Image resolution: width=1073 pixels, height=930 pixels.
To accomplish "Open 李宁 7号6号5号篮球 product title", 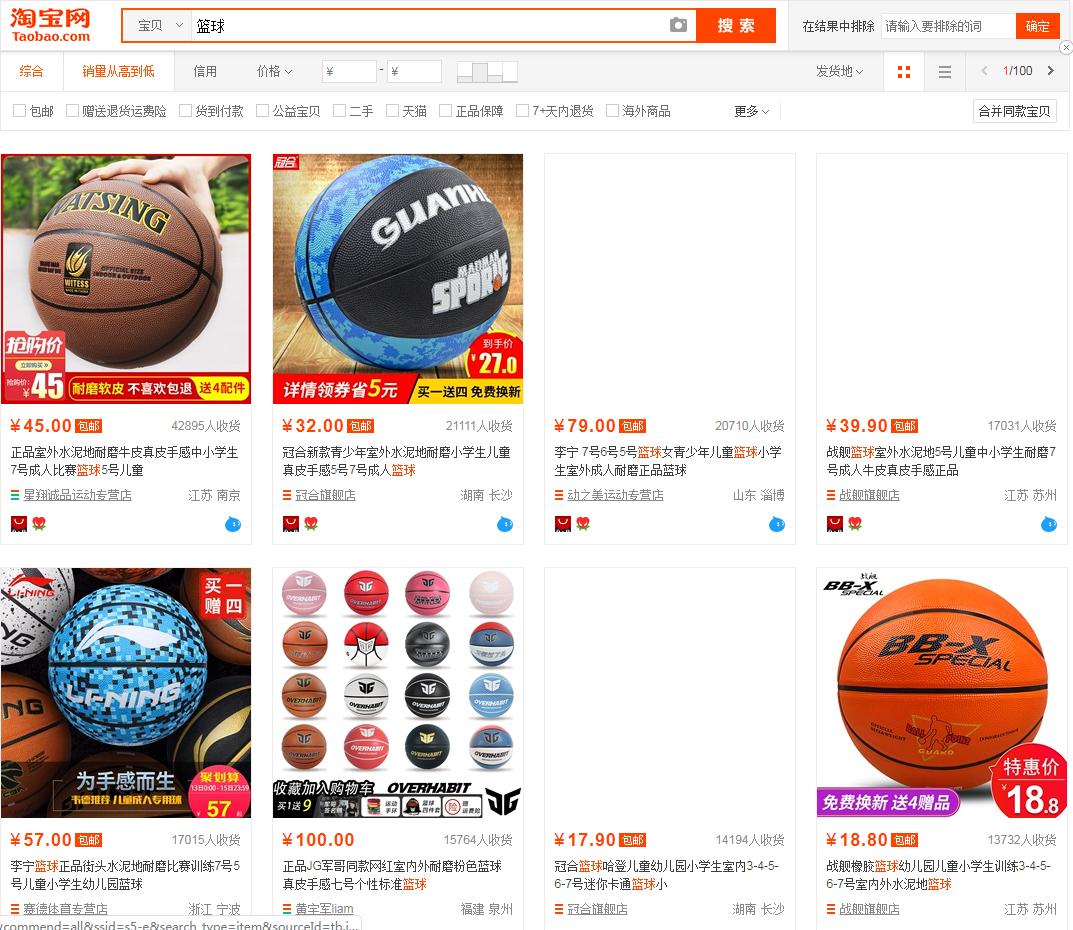I will 668,461.
